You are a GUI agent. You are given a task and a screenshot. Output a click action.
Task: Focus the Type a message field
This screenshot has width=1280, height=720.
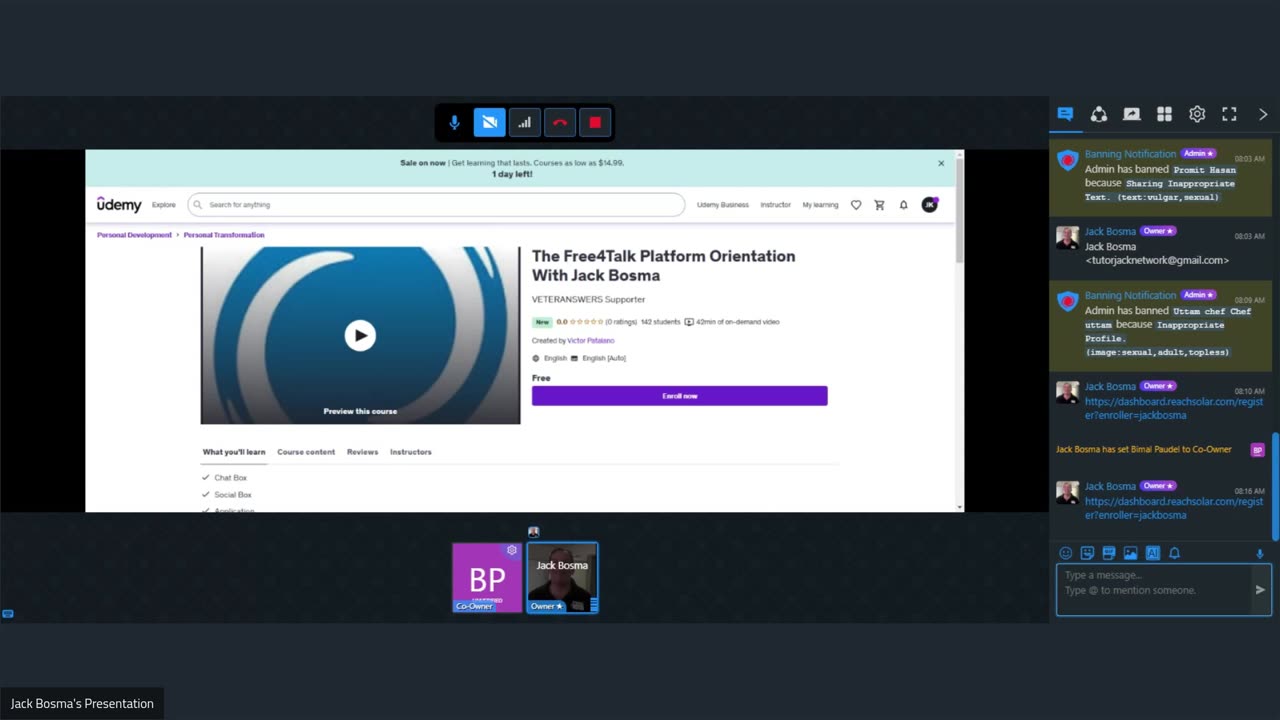point(1153,590)
